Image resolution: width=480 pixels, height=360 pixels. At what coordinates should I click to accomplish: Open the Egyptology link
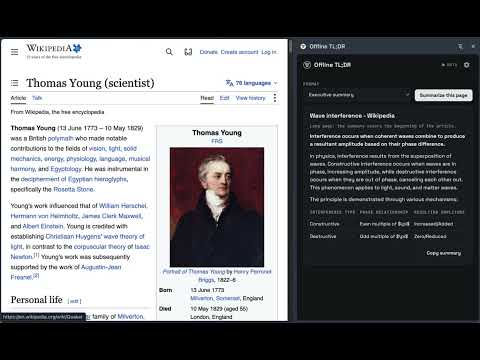click(x=66, y=169)
